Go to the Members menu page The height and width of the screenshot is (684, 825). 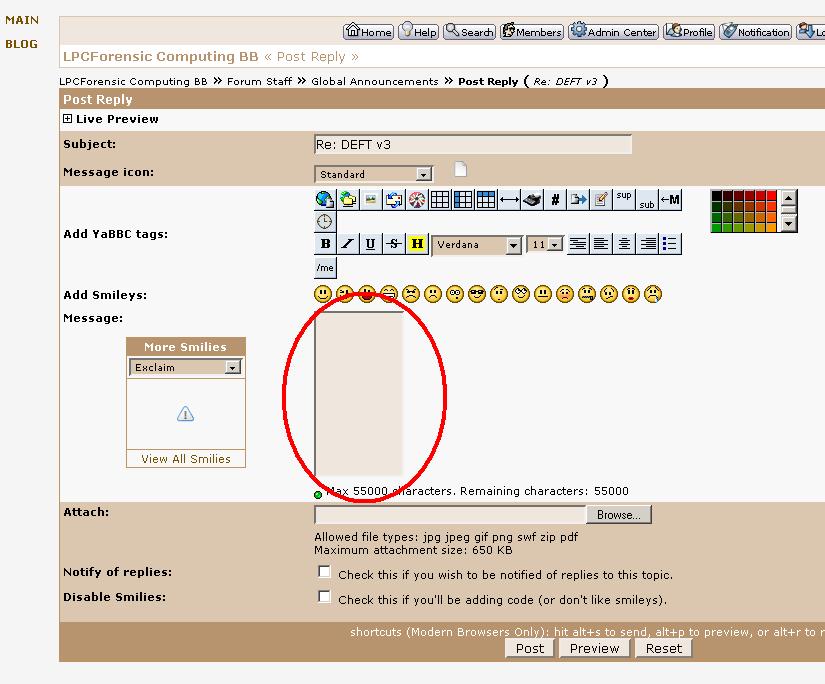click(x=532, y=32)
